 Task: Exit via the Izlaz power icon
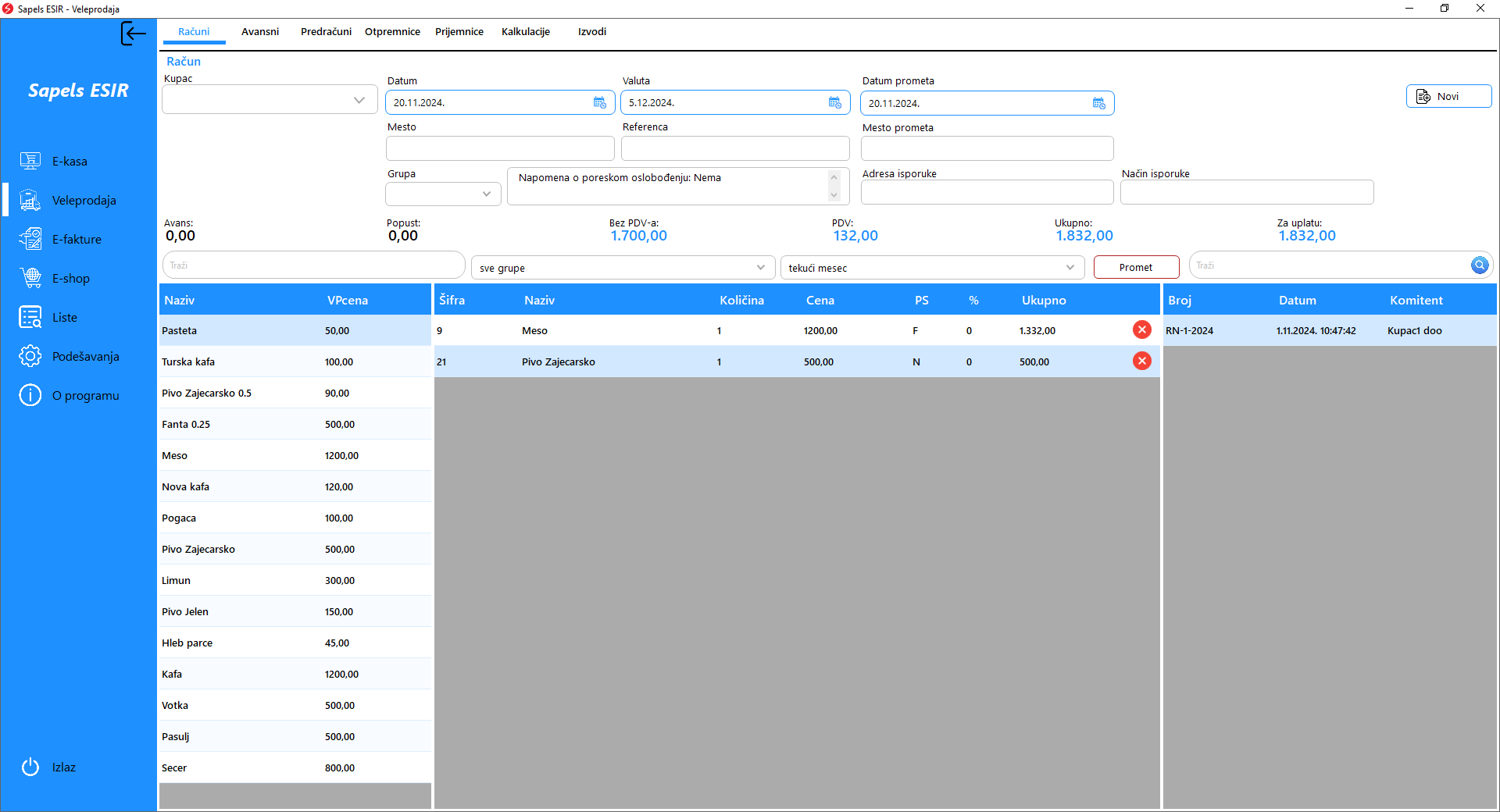click(x=30, y=767)
